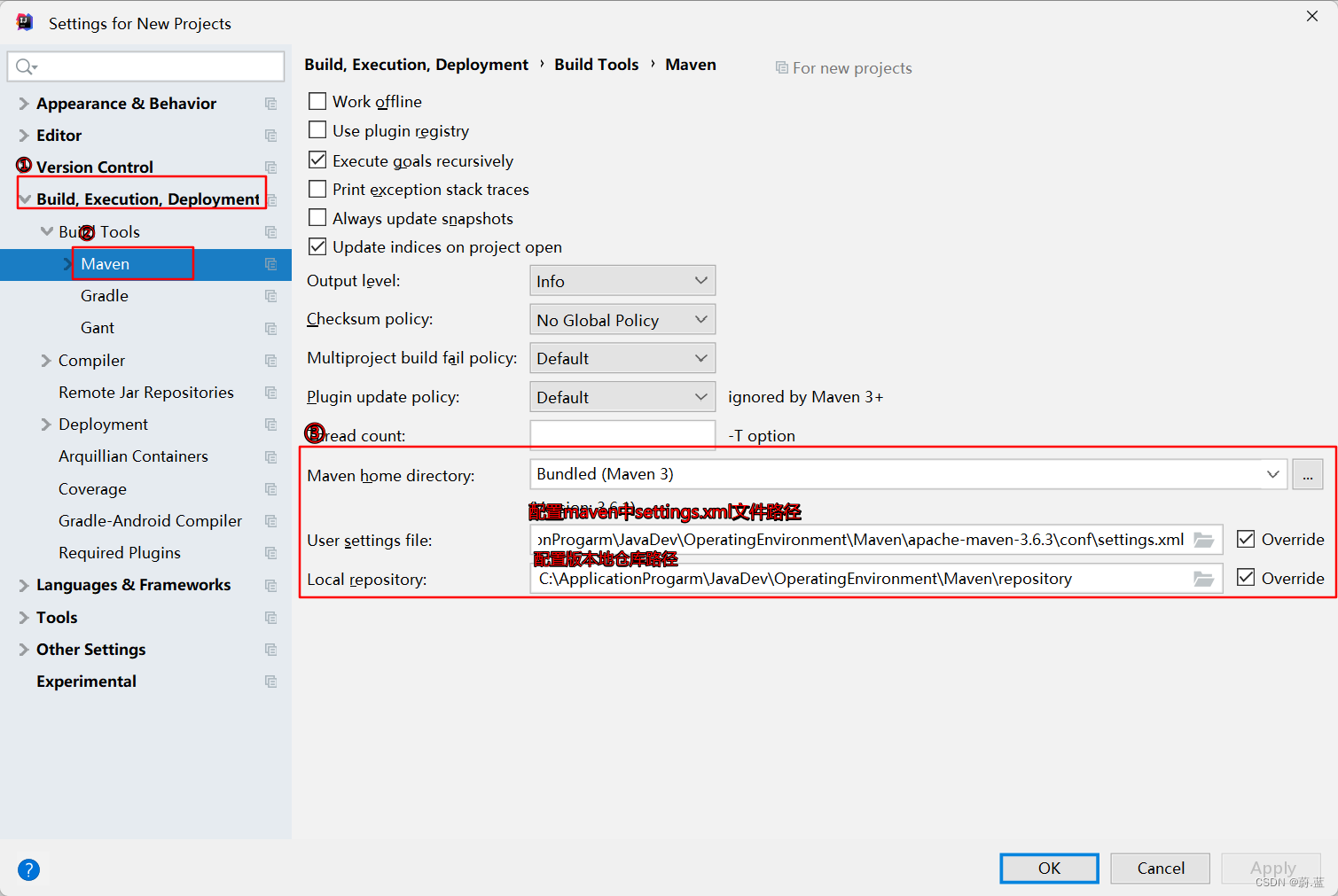The width and height of the screenshot is (1338, 896).
Task: Open the Plugin update policy dropdown
Action: 622,397
